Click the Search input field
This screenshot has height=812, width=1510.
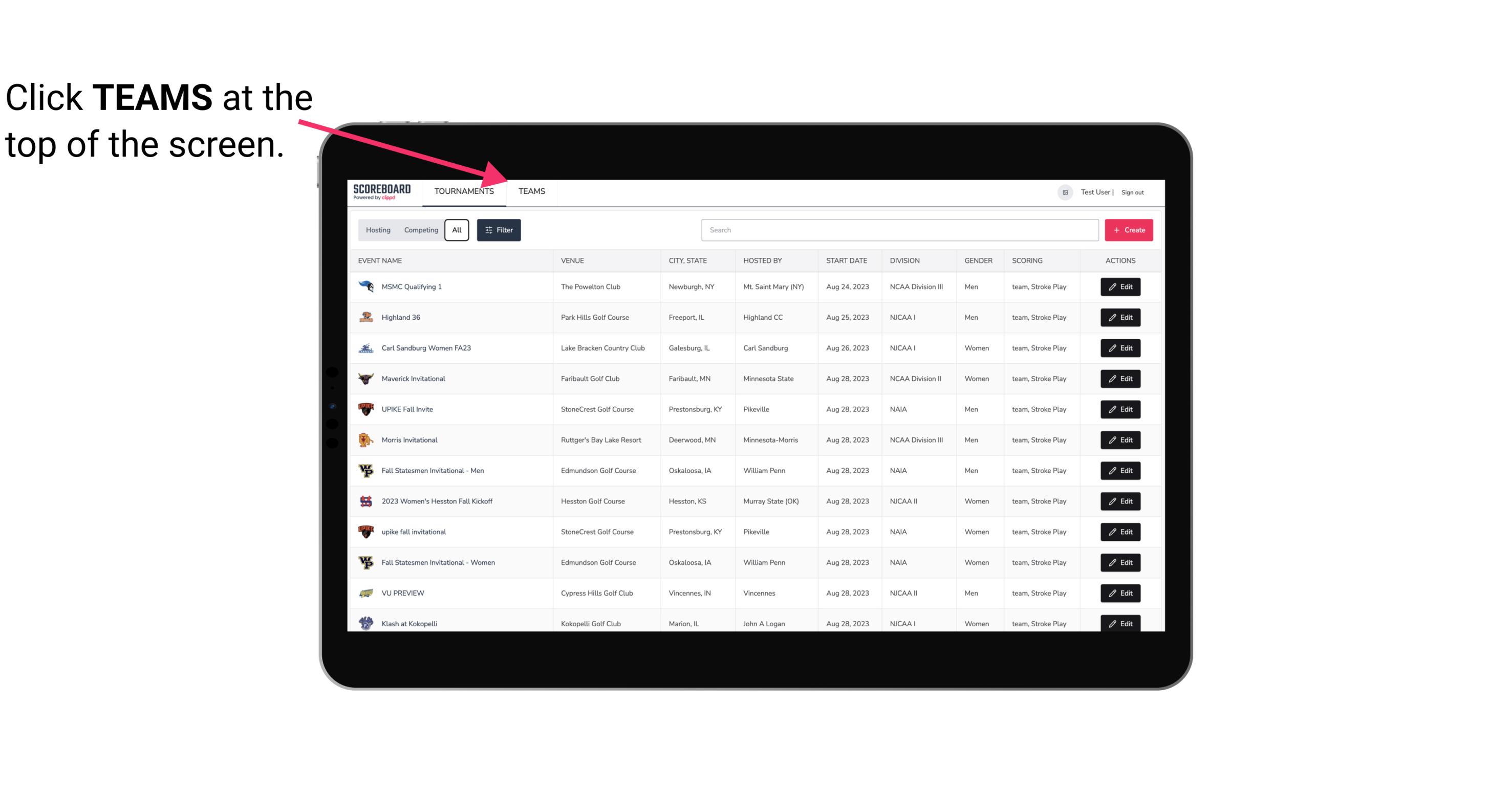[897, 230]
